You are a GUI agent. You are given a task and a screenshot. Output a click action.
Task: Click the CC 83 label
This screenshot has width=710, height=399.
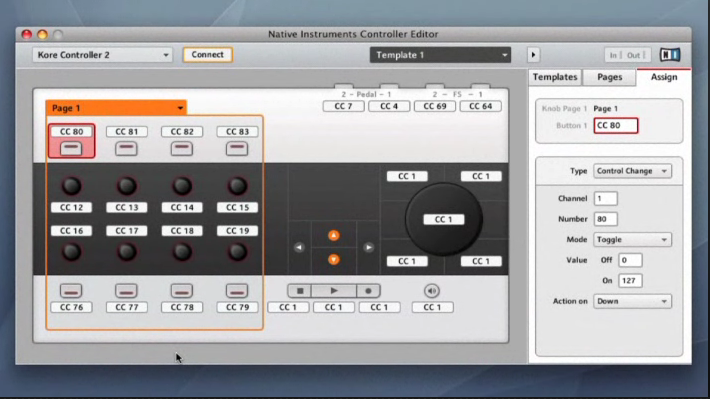point(237,131)
